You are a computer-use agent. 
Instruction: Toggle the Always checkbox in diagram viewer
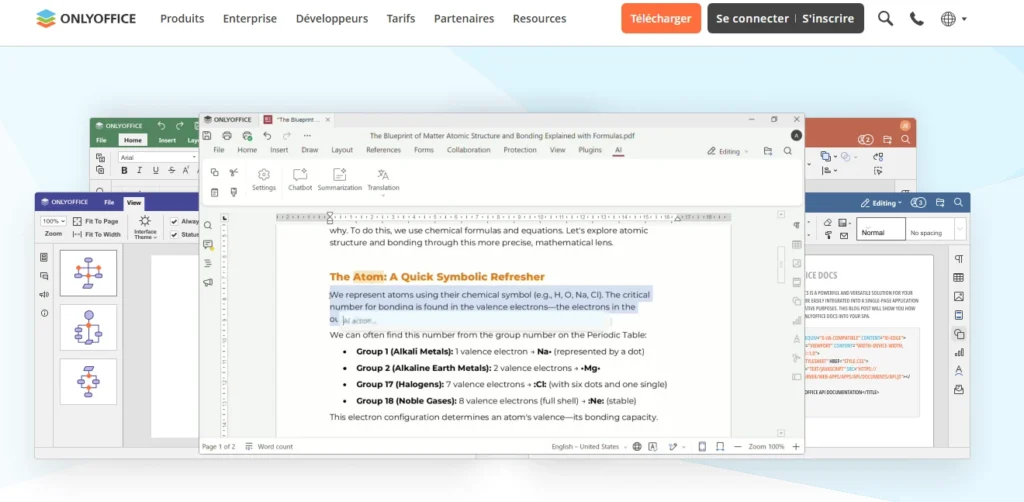(174, 221)
